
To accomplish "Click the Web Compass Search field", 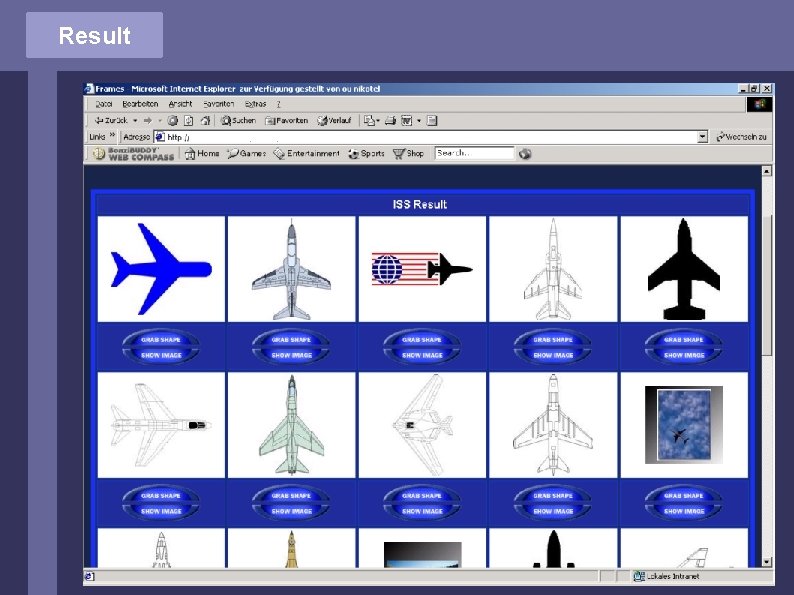I will [474, 153].
